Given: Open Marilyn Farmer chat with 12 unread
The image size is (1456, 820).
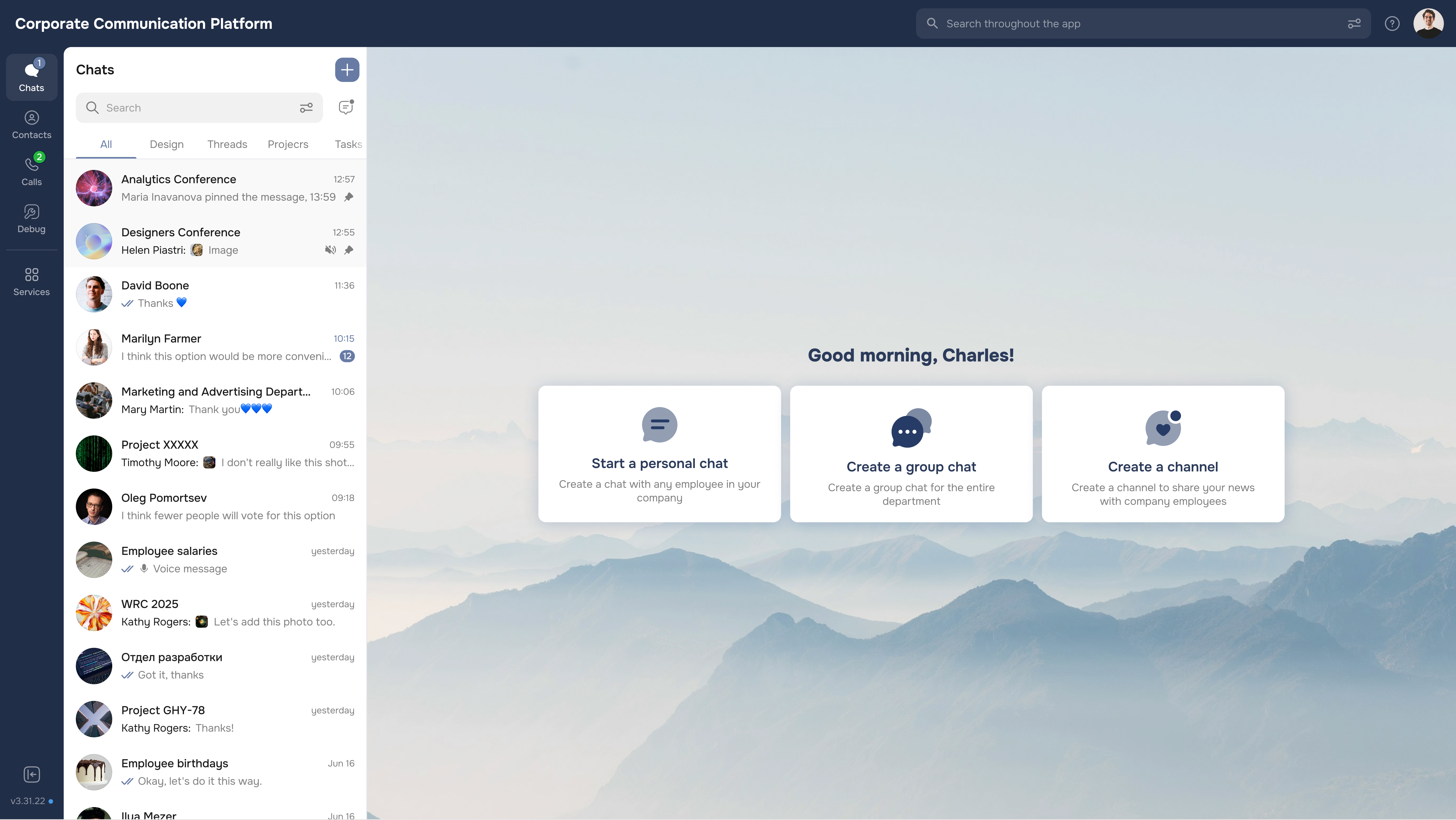Looking at the screenshot, I should [x=215, y=347].
